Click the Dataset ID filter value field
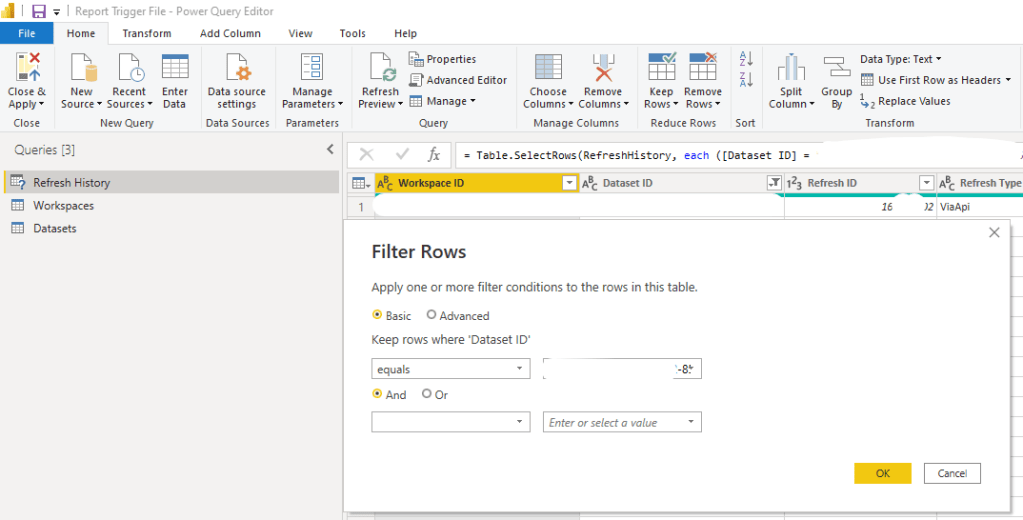This screenshot has height=520, width=1023. tap(622, 369)
